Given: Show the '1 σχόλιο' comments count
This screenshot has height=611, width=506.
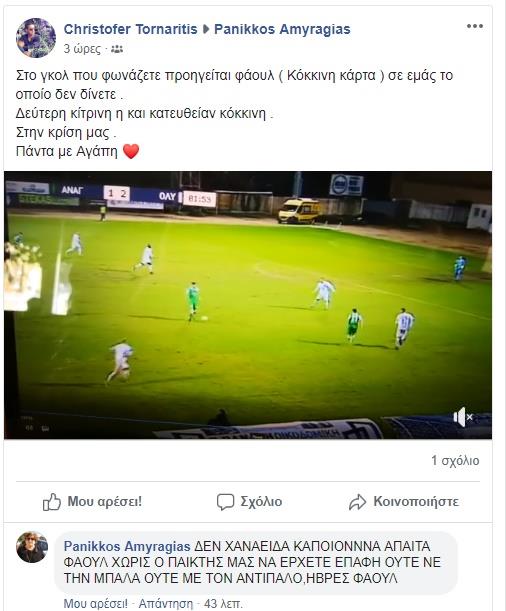Looking at the screenshot, I should pos(455,461).
